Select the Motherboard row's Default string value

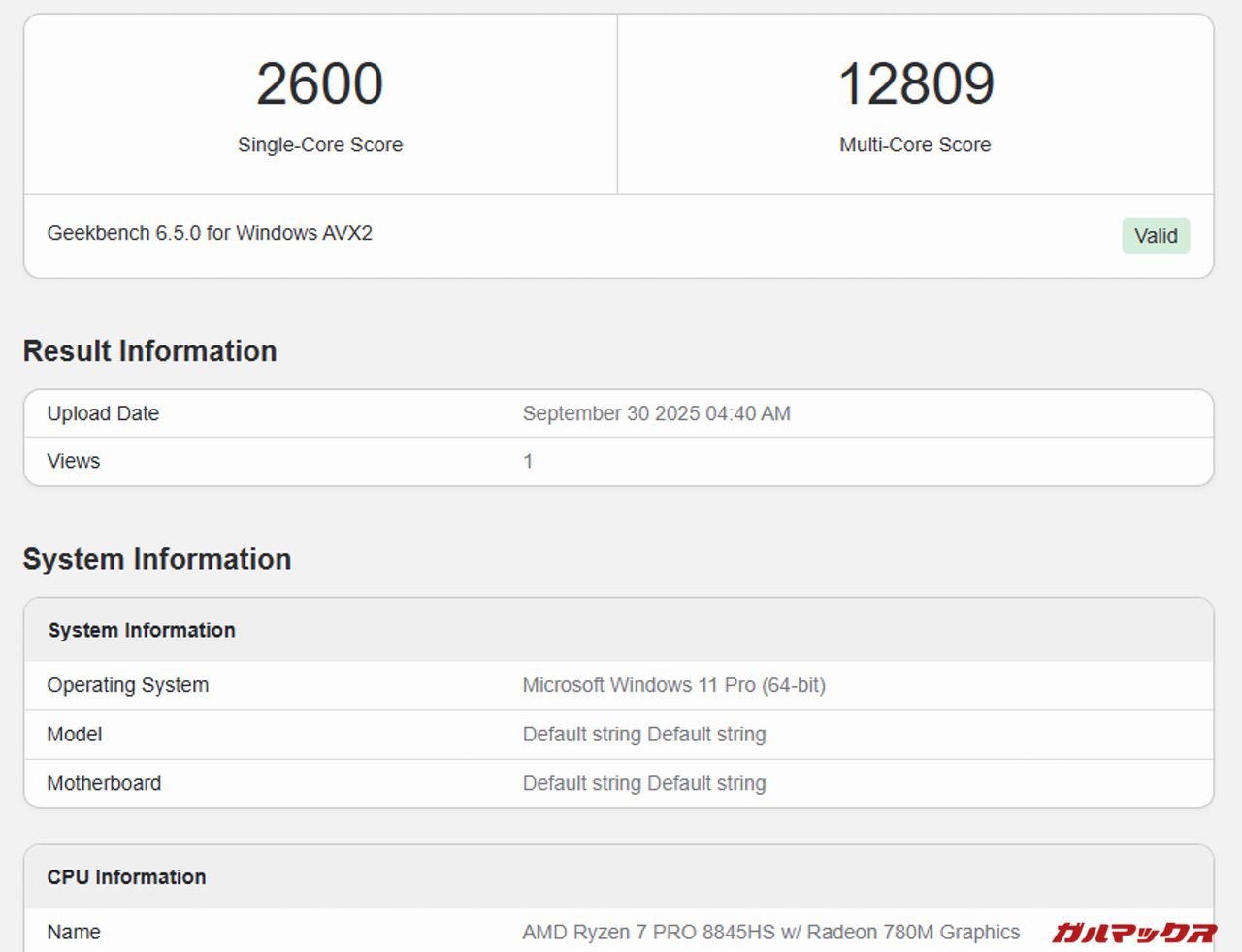pyautogui.click(x=643, y=783)
